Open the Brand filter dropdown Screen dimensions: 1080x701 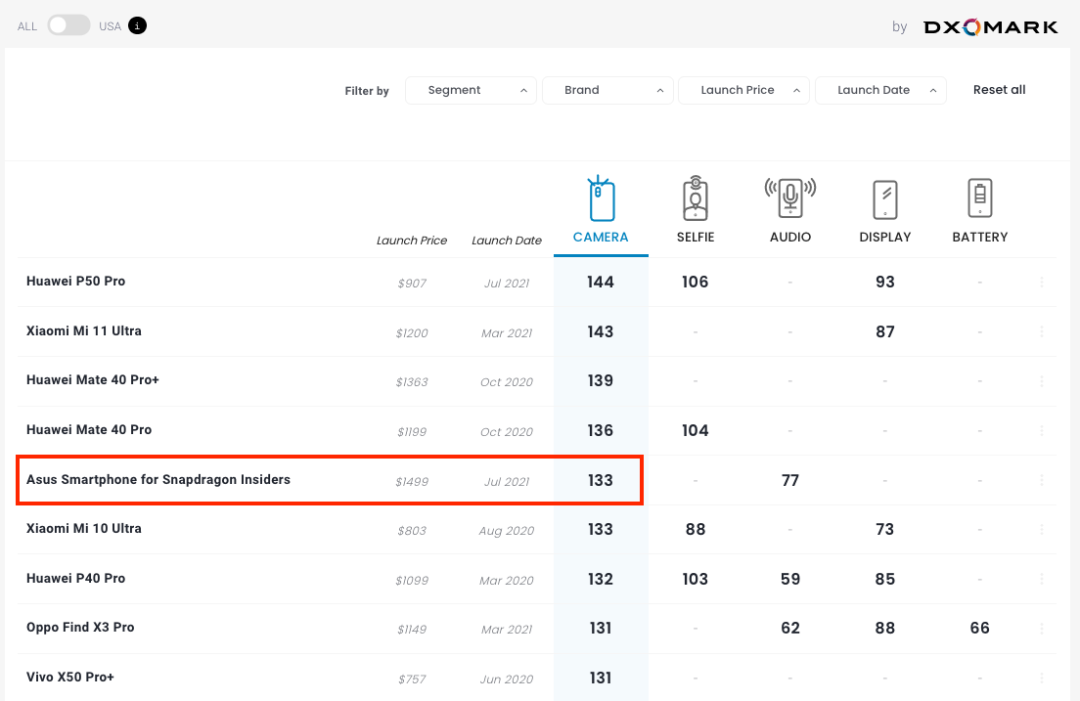[607, 90]
